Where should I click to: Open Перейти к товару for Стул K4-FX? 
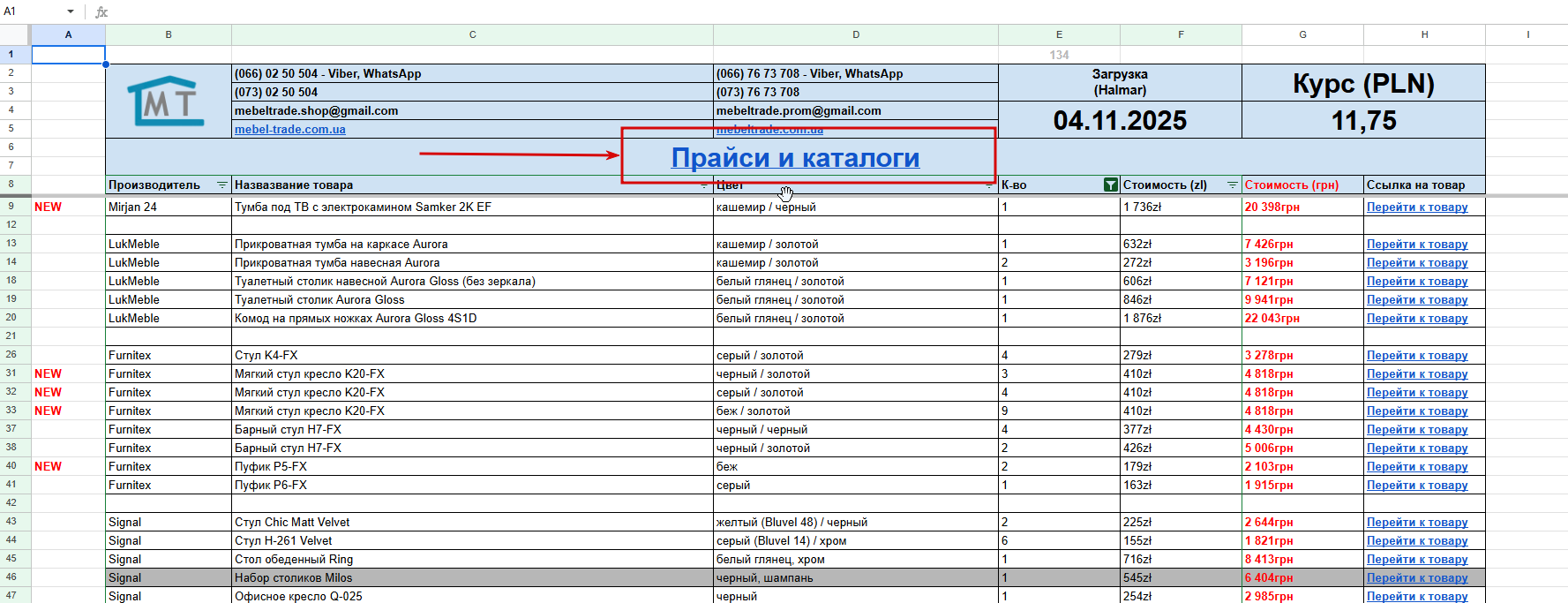click(1417, 356)
